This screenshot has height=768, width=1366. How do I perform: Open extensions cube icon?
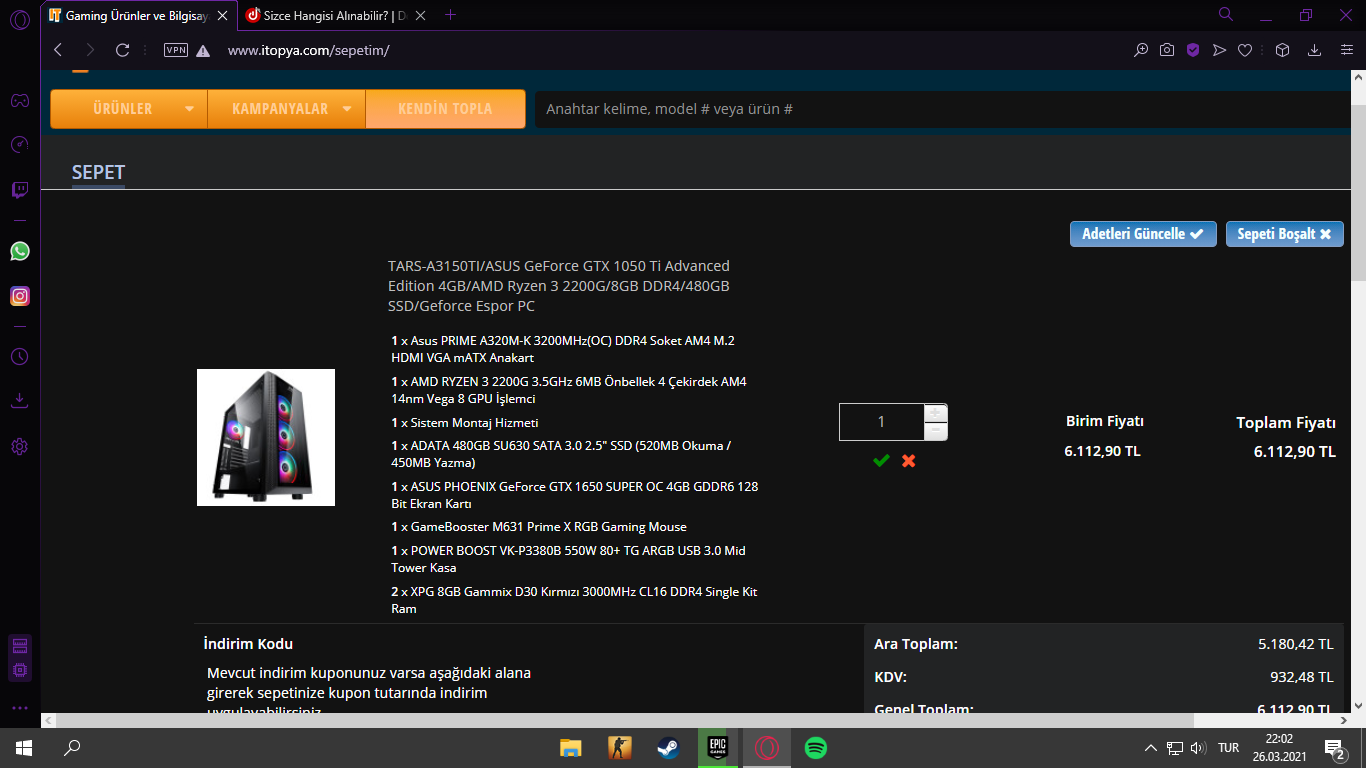click(x=1283, y=50)
